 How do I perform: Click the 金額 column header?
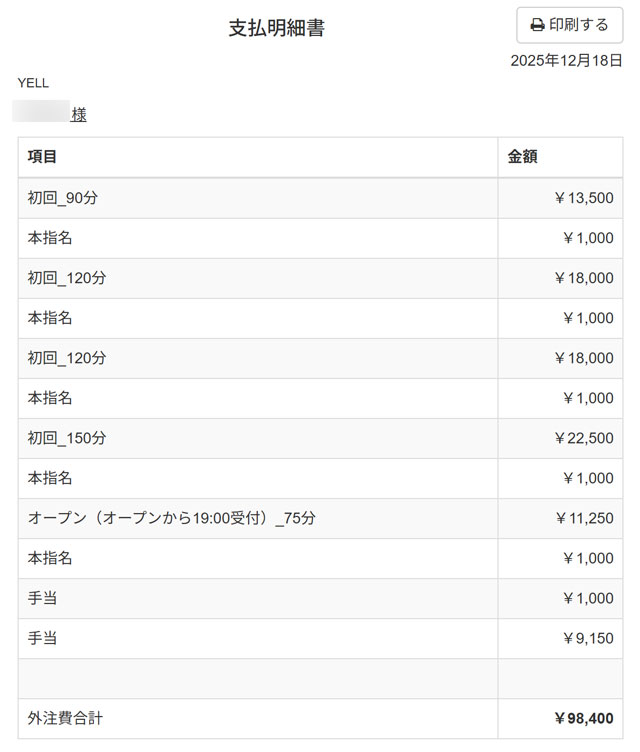(523, 157)
